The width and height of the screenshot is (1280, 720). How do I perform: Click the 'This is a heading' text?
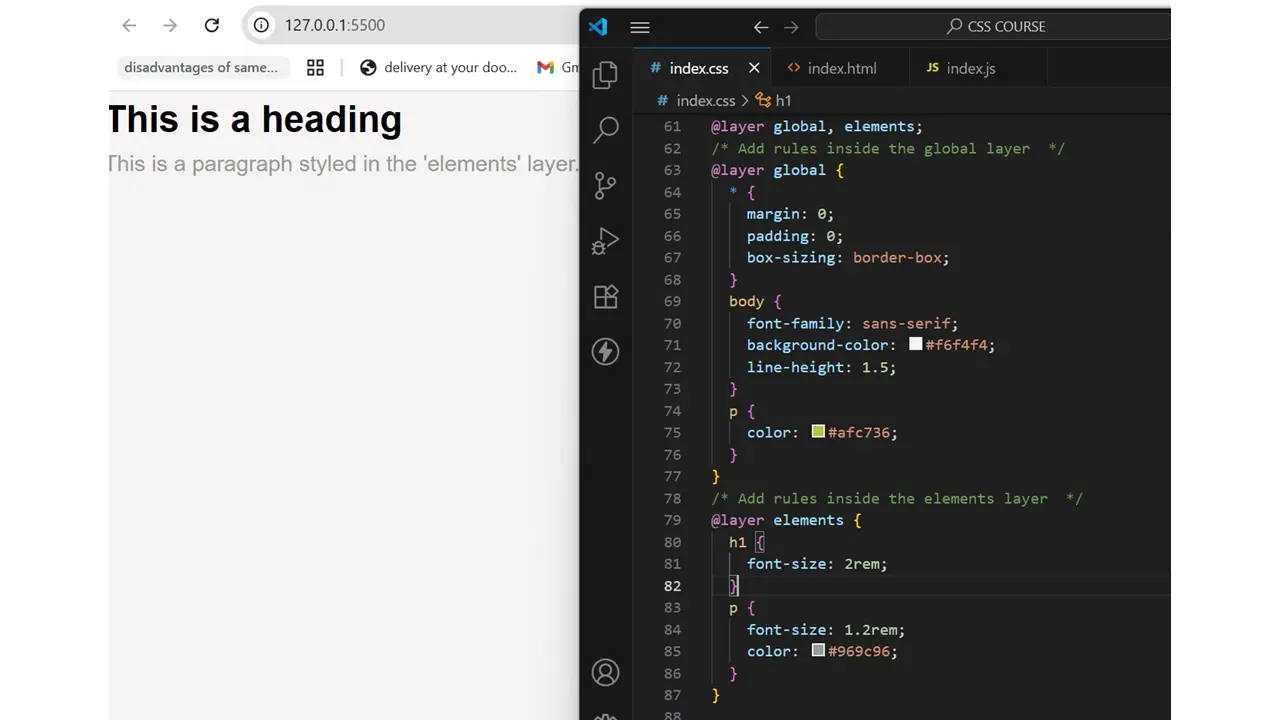254,119
